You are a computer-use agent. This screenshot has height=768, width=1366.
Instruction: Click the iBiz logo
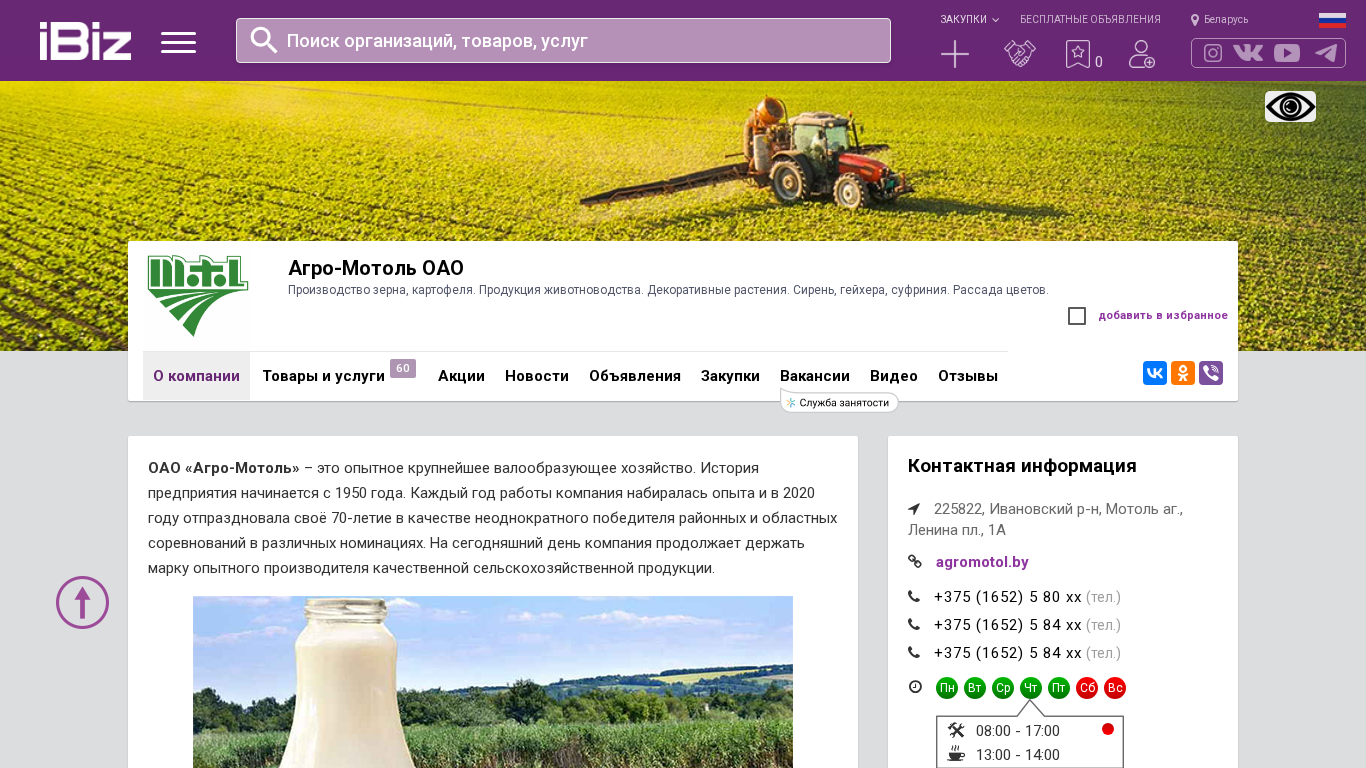tap(85, 41)
